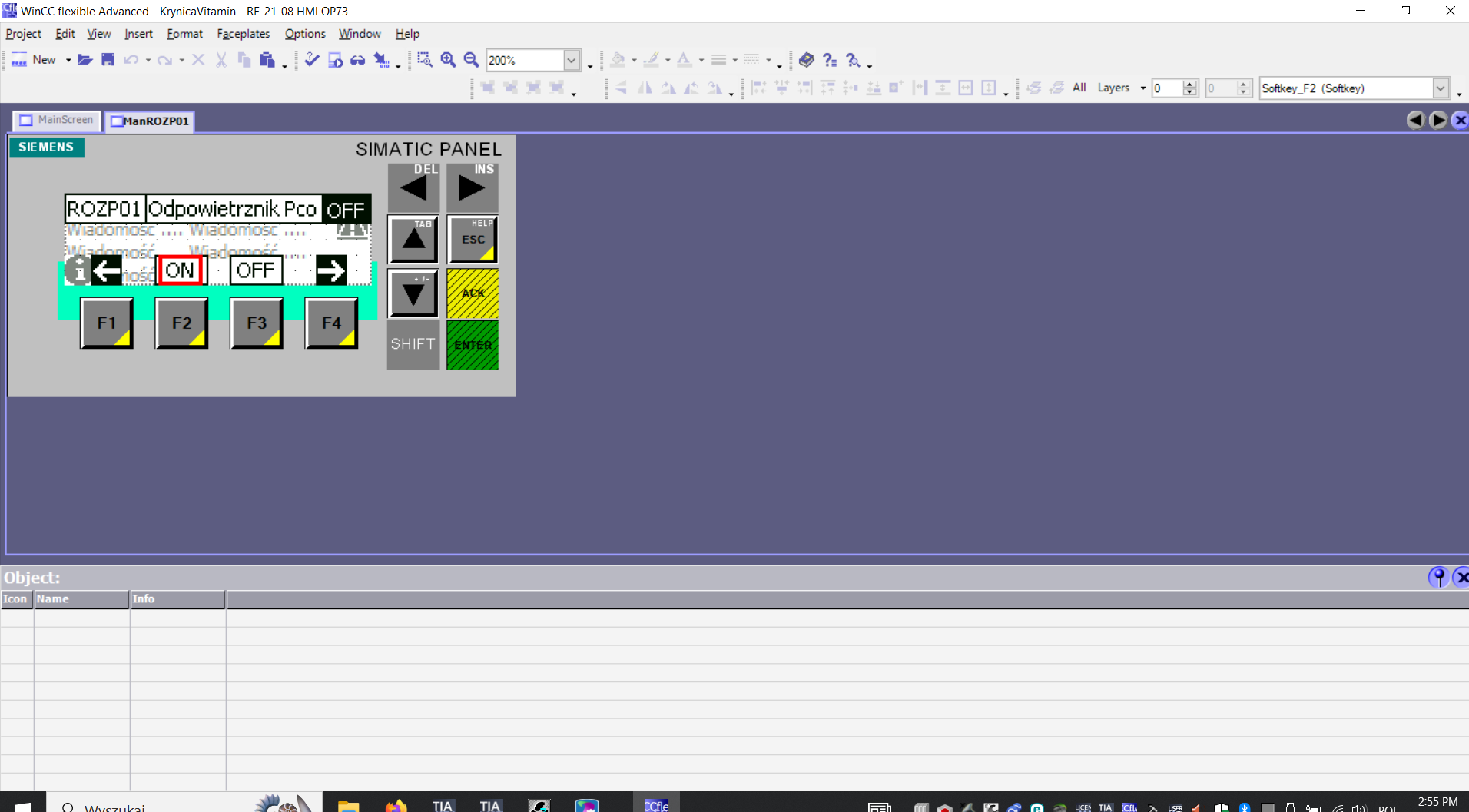Open the Faceplates menu
Image resolution: width=1469 pixels, height=812 pixels.
[x=243, y=34]
